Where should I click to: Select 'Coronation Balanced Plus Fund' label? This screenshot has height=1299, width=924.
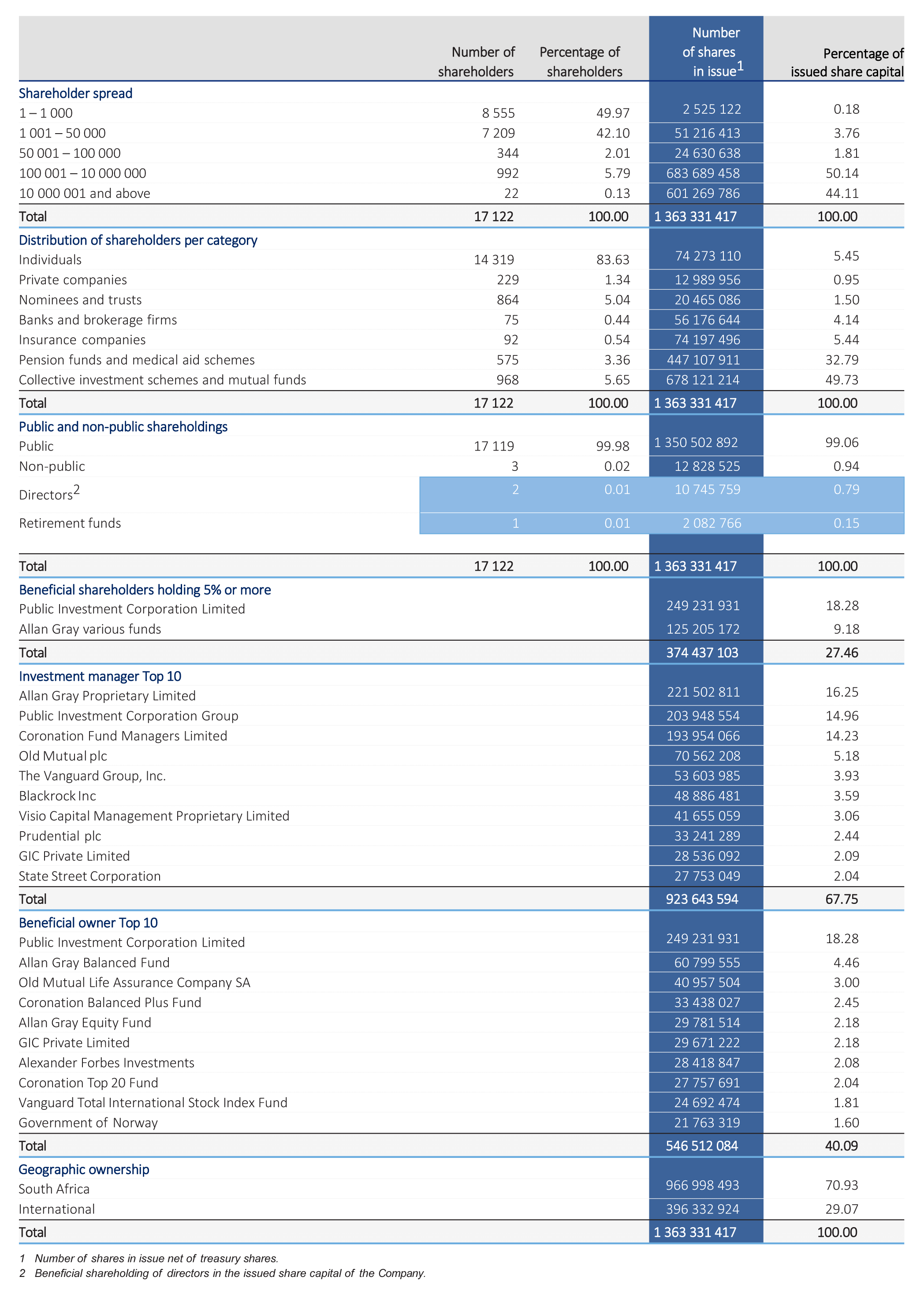click(110, 1003)
